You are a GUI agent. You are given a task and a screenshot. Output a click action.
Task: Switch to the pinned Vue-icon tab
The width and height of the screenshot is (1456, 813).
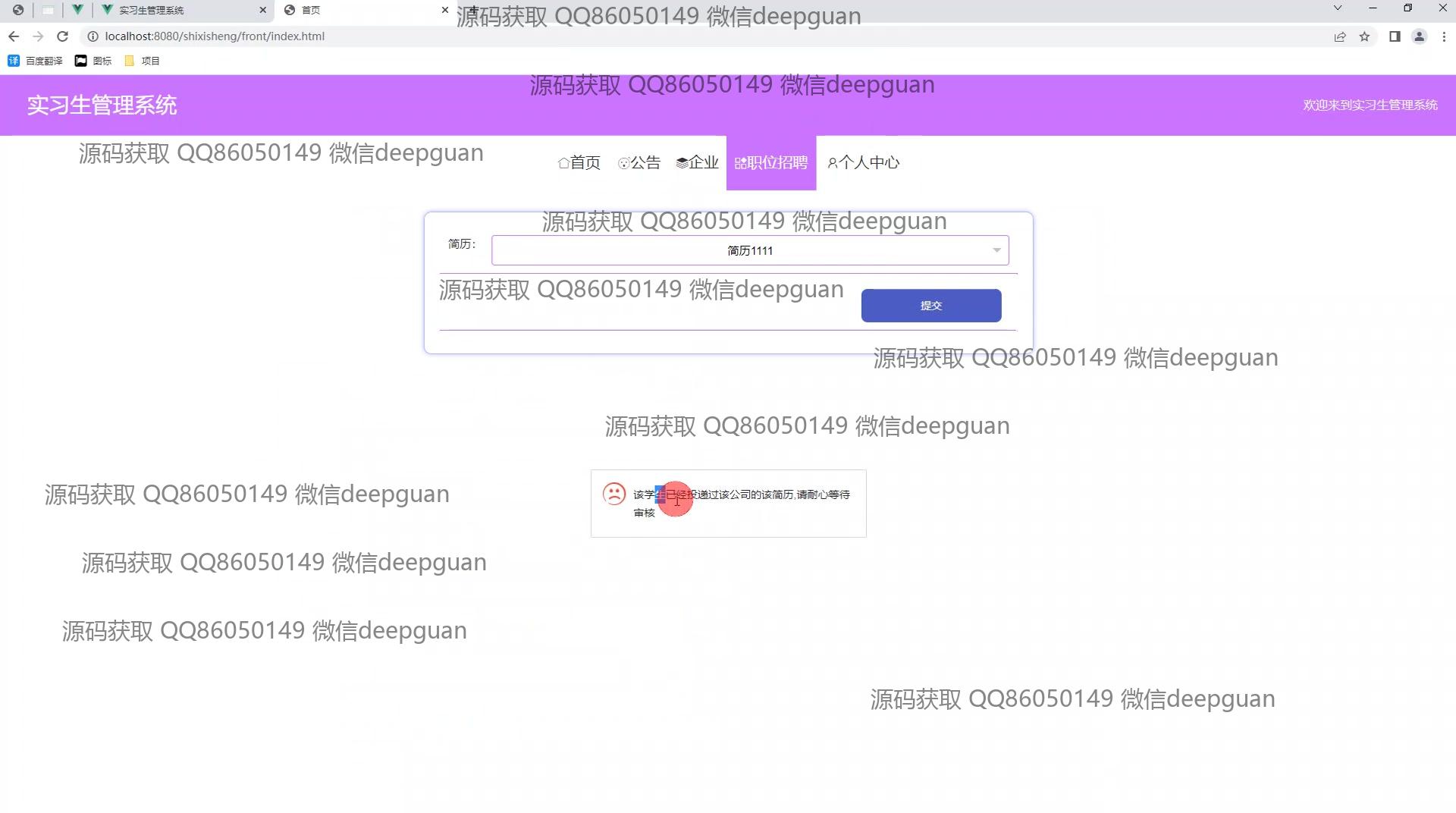click(x=77, y=10)
